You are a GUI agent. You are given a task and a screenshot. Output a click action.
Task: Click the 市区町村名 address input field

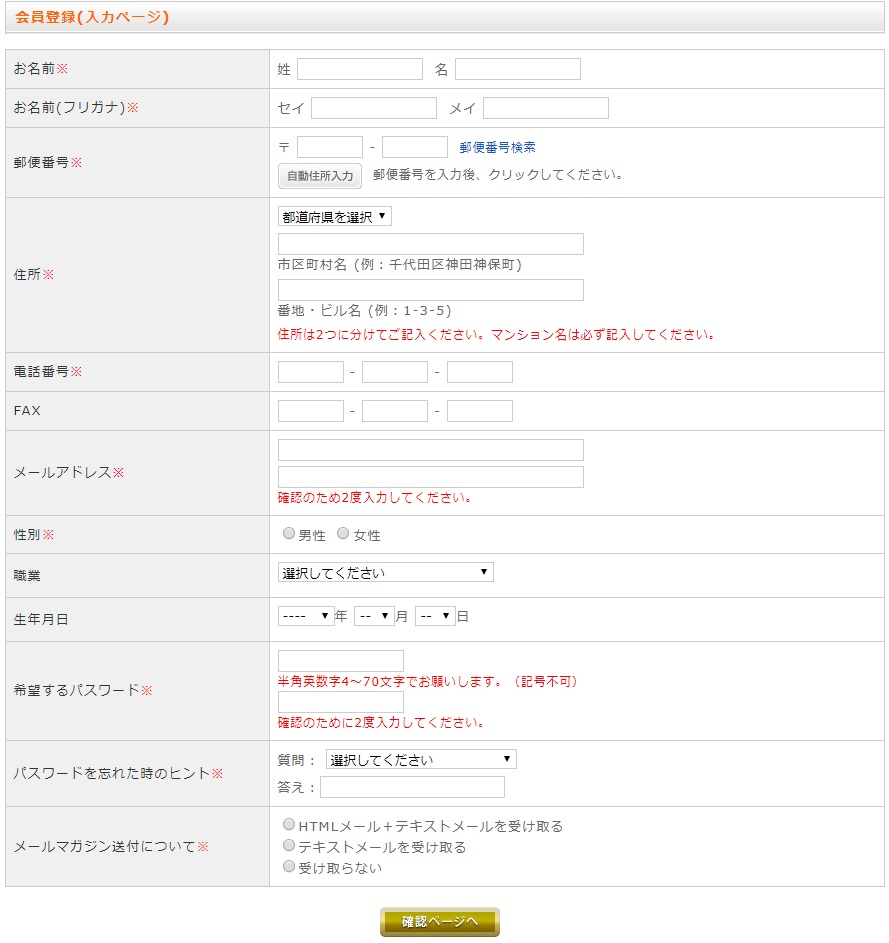point(430,244)
